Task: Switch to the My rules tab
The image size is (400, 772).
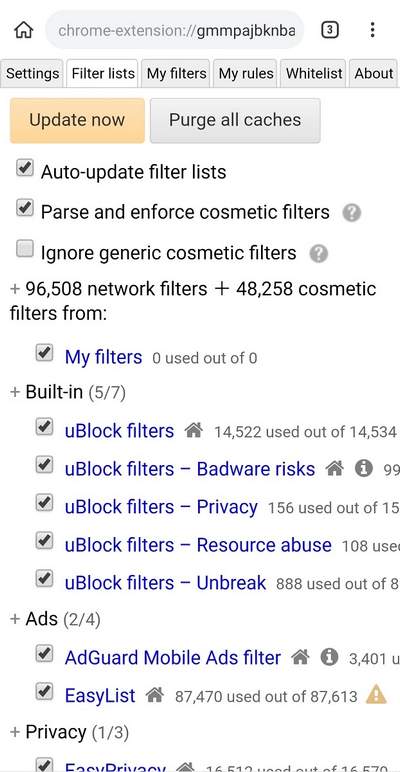Action: pyautogui.click(x=246, y=74)
